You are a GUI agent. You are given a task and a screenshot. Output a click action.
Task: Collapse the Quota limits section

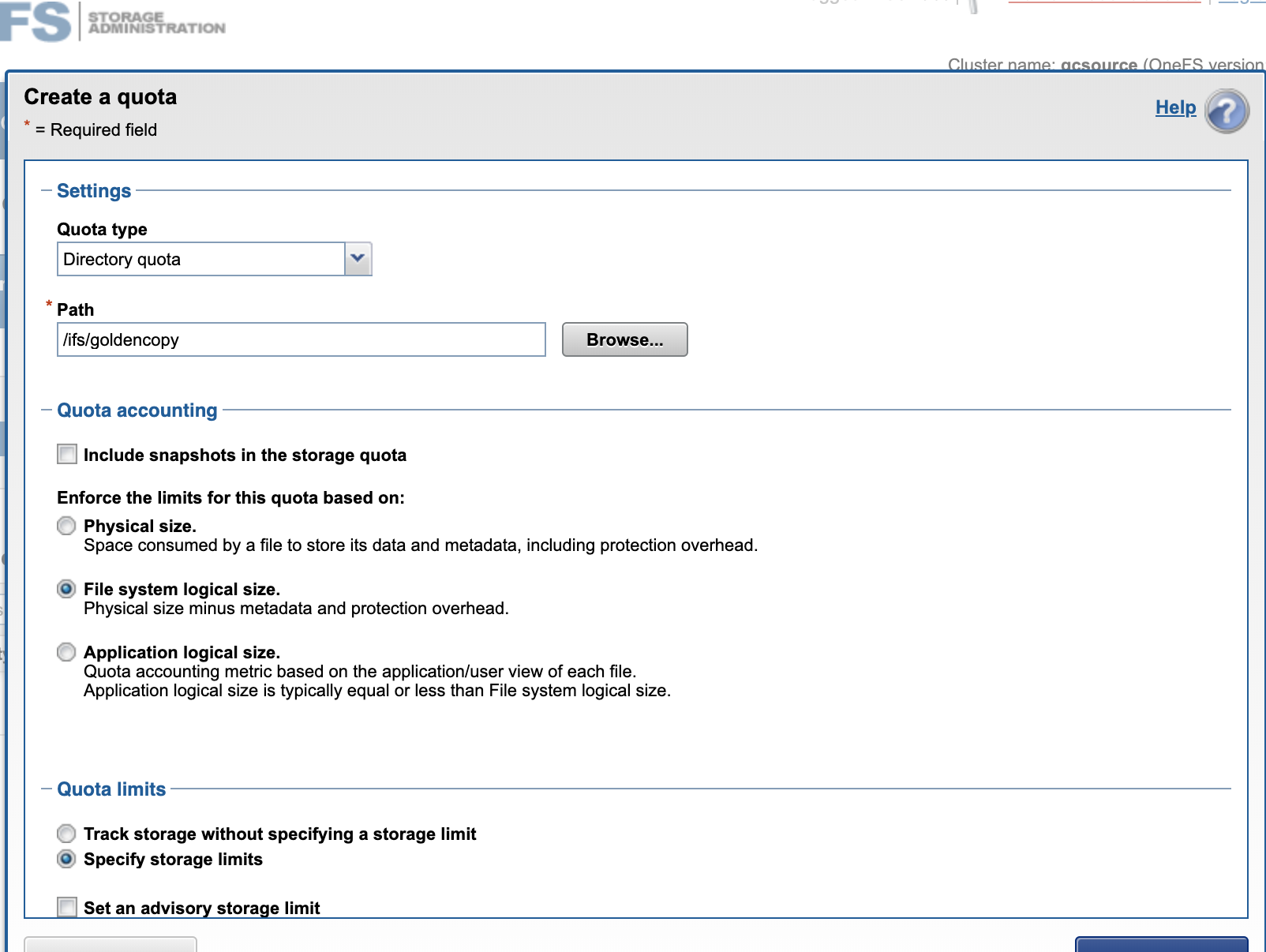[x=46, y=789]
